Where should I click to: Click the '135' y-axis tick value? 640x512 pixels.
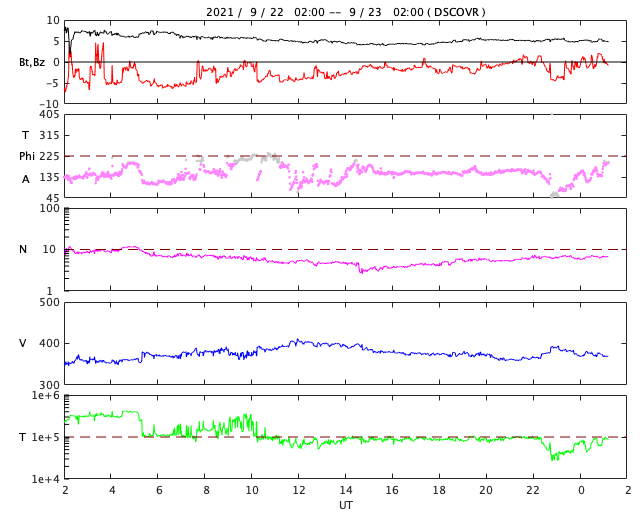[49, 177]
